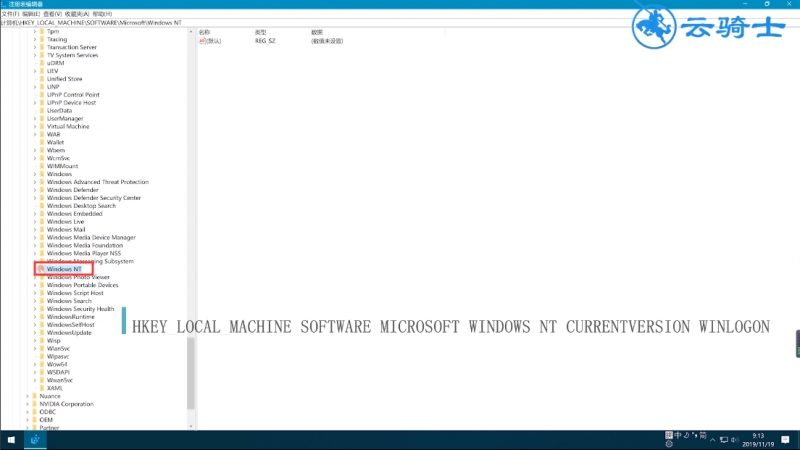Viewport: 800px width, 450px height.
Task: Click the Registry Editor taskbar button
Action: [35, 440]
